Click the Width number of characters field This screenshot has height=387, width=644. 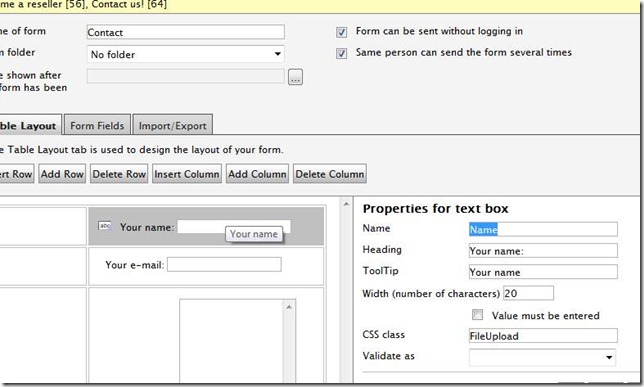[528, 293]
